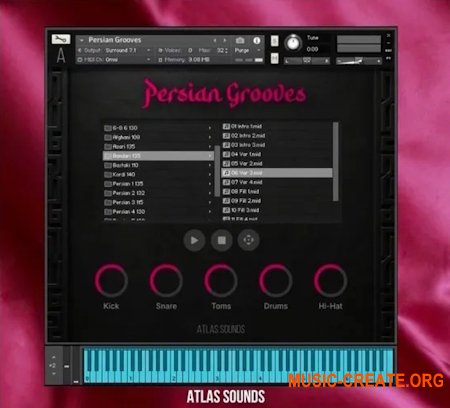Select the 6-8 6 130 folder
Screen dimensions: 450x408
click(x=158, y=128)
